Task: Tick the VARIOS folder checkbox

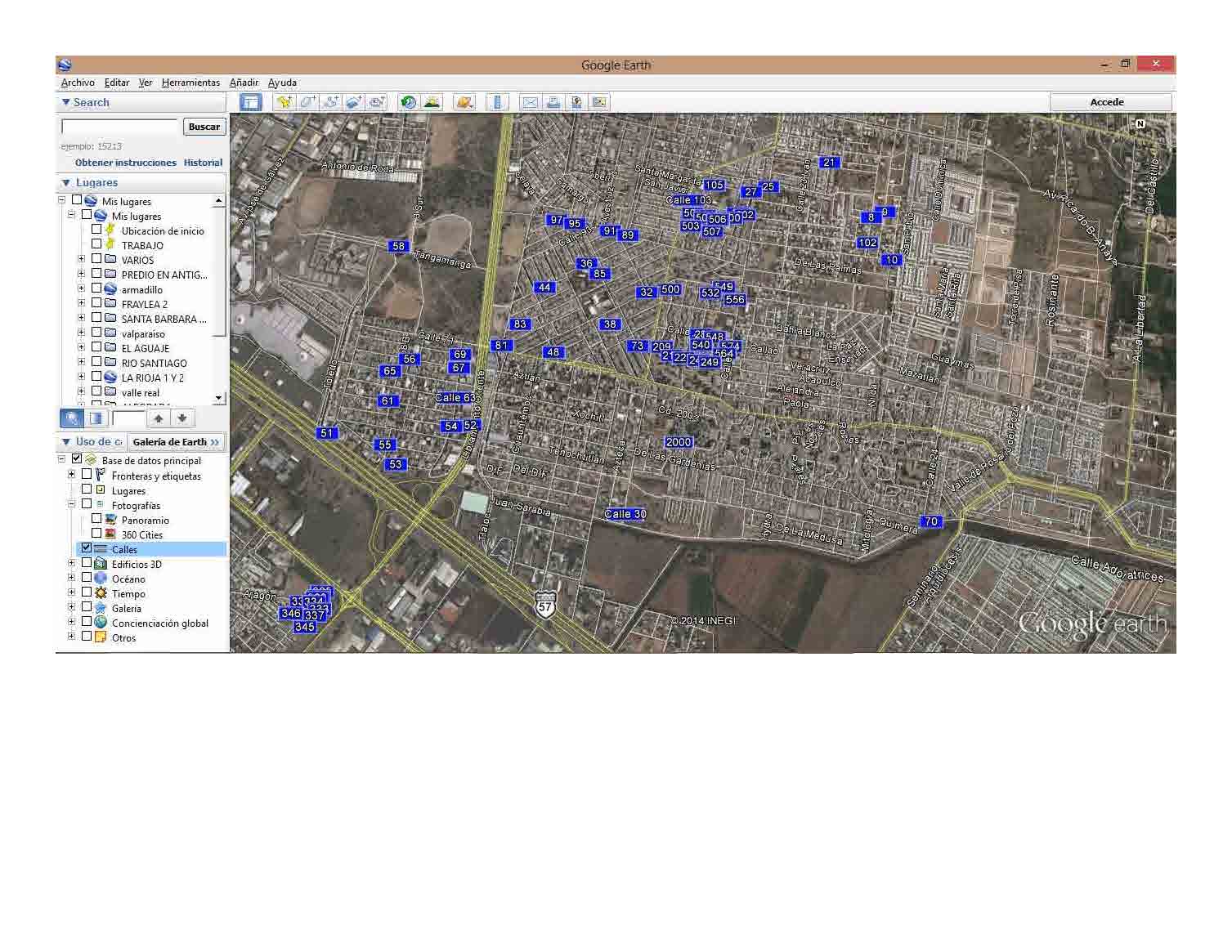Action: 96,259
